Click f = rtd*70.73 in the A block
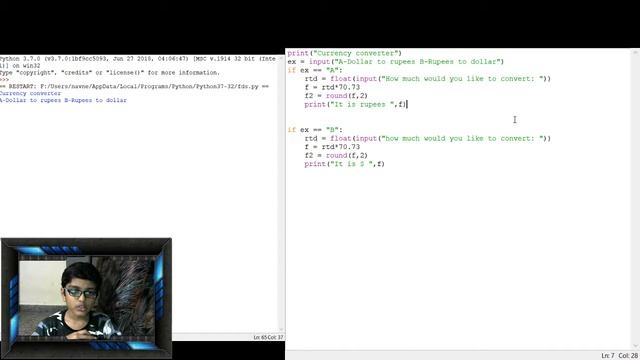 pos(332,87)
